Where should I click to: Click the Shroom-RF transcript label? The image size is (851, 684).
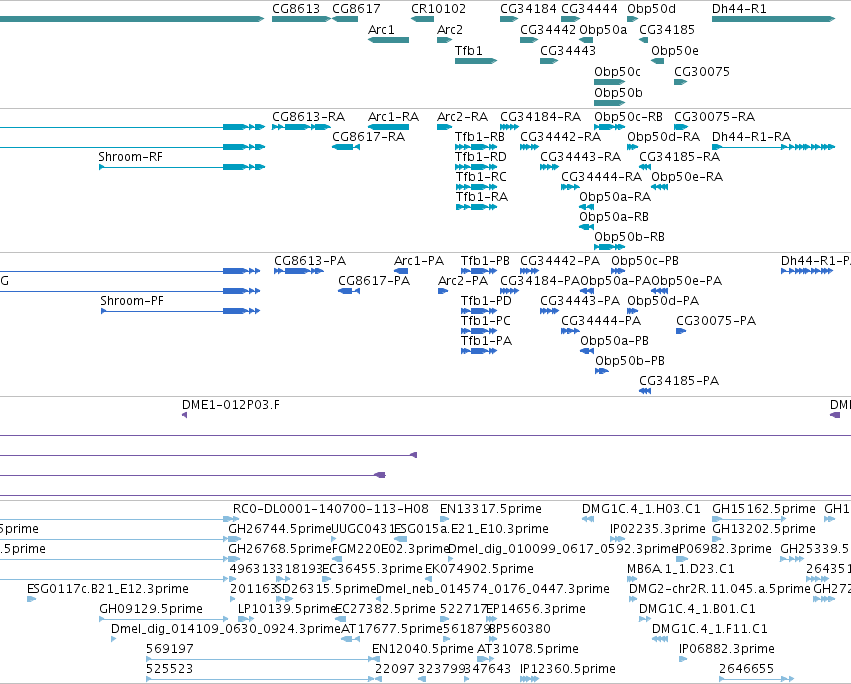tap(130, 156)
